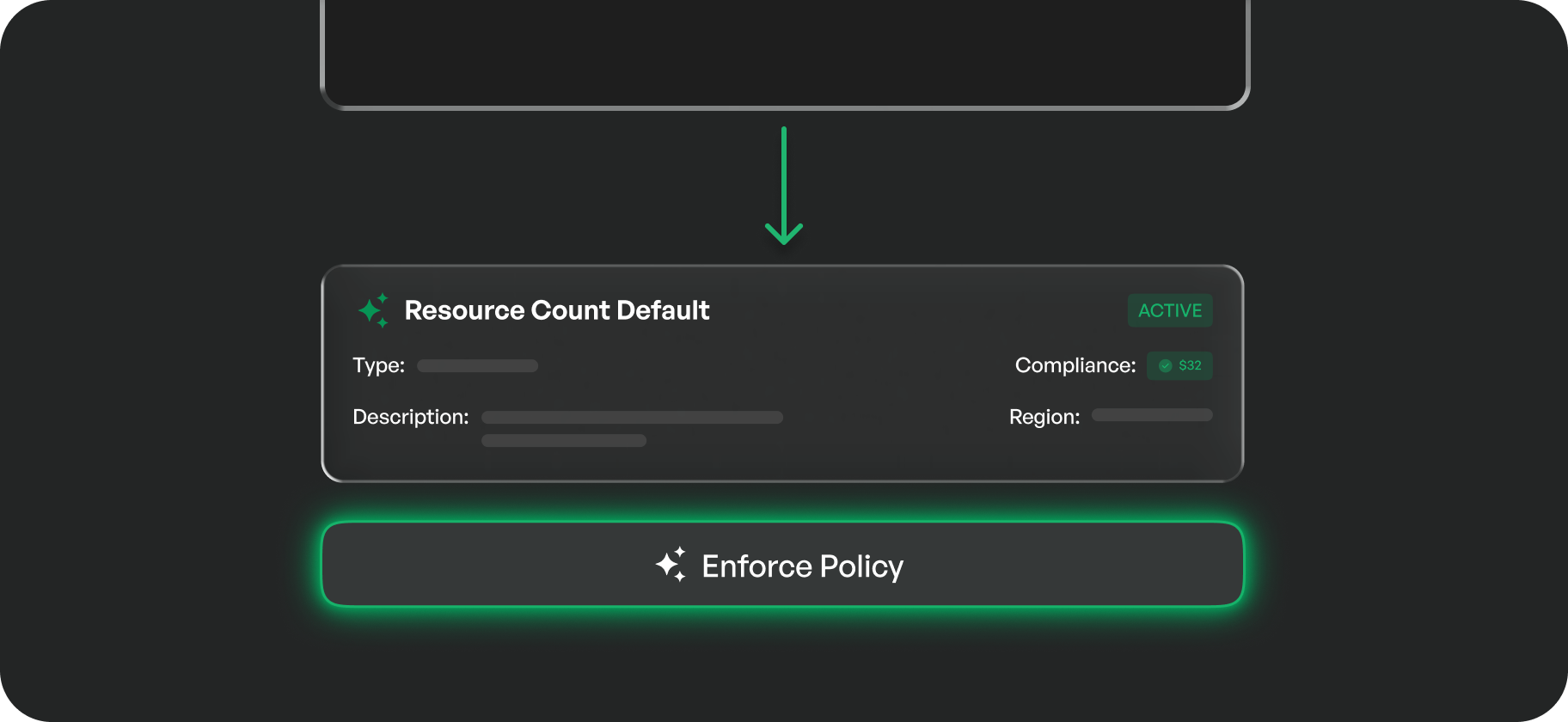The height and width of the screenshot is (722, 1568).
Task: Click the Description: field label
Action: click(410, 417)
